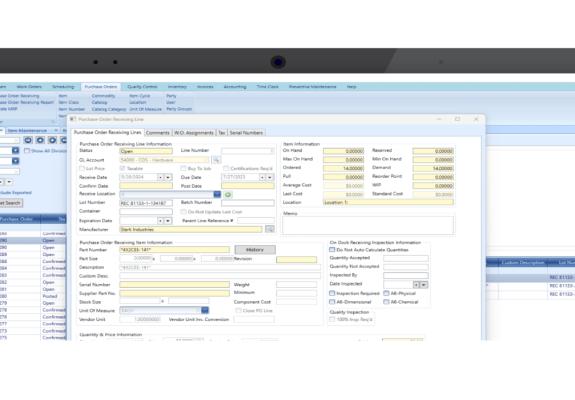Open the Inventory menu tab

pos(177,87)
